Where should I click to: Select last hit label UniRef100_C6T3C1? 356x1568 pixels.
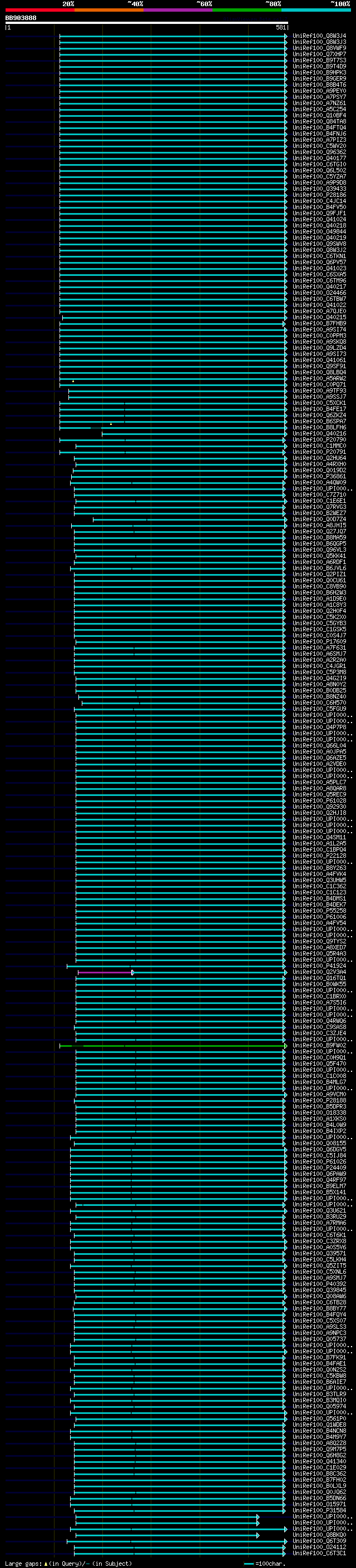(319, 1553)
